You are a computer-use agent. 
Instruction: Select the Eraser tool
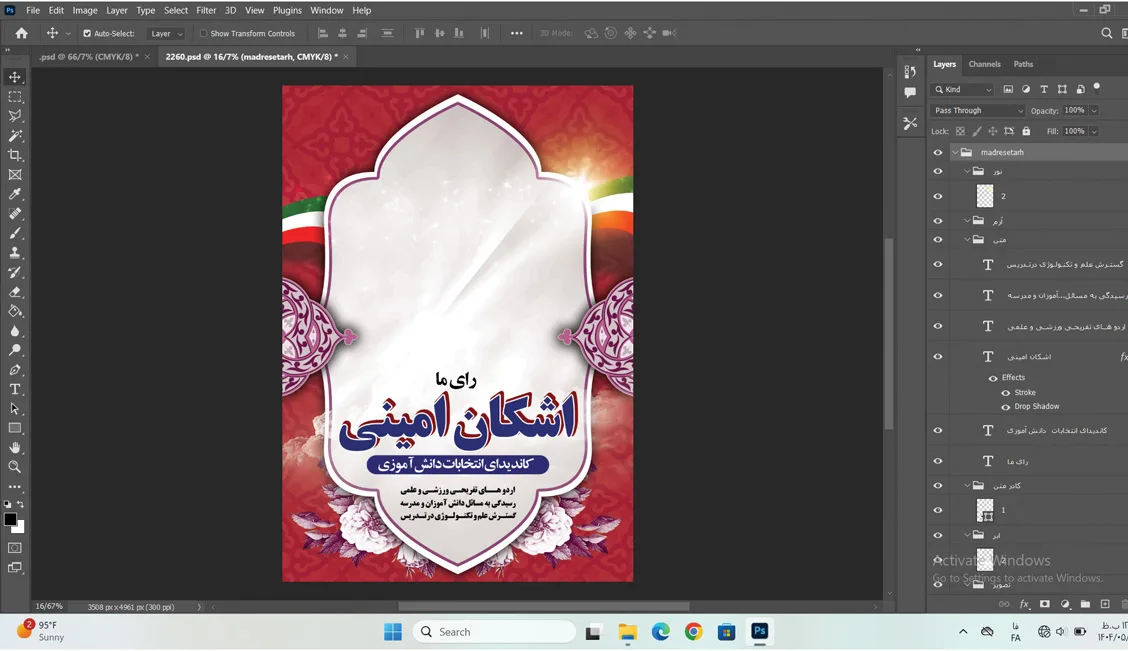pyautogui.click(x=14, y=292)
